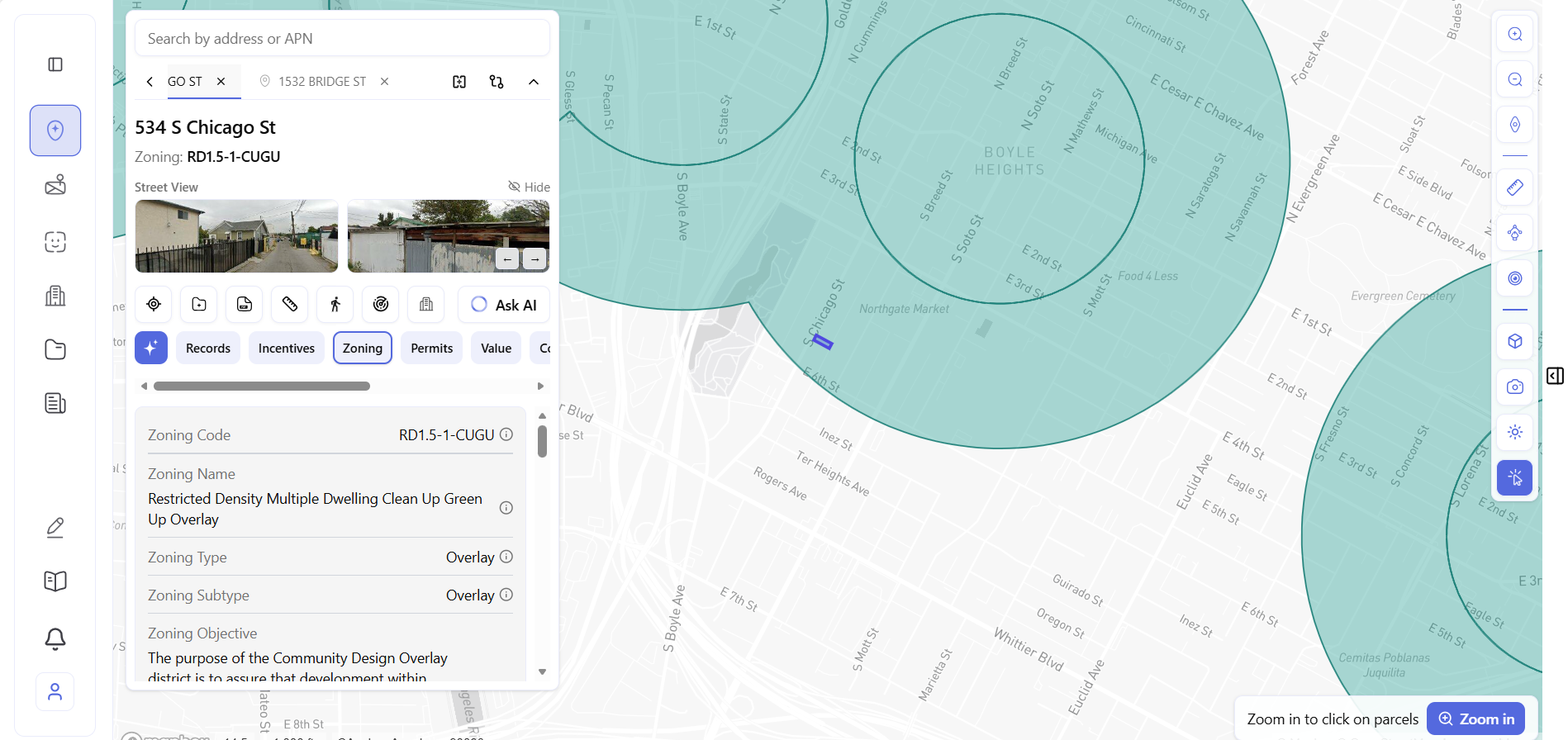Open the documents report sidebar icon
This screenshot has width=1568, height=740.
55,403
